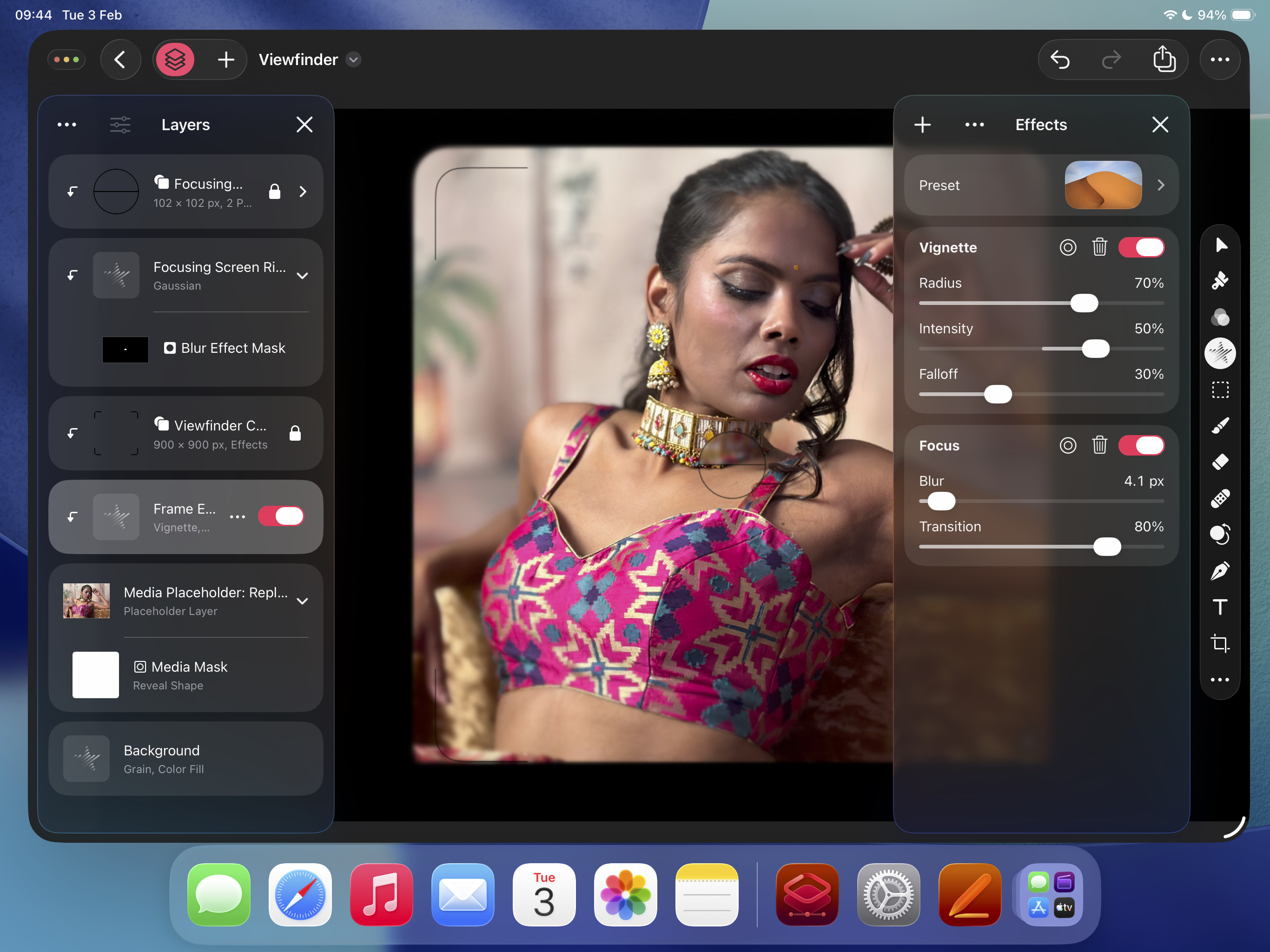The width and height of the screenshot is (1270, 952).
Task: Open the Viewfinder document title dropdown
Action: pyautogui.click(x=354, y=59)
